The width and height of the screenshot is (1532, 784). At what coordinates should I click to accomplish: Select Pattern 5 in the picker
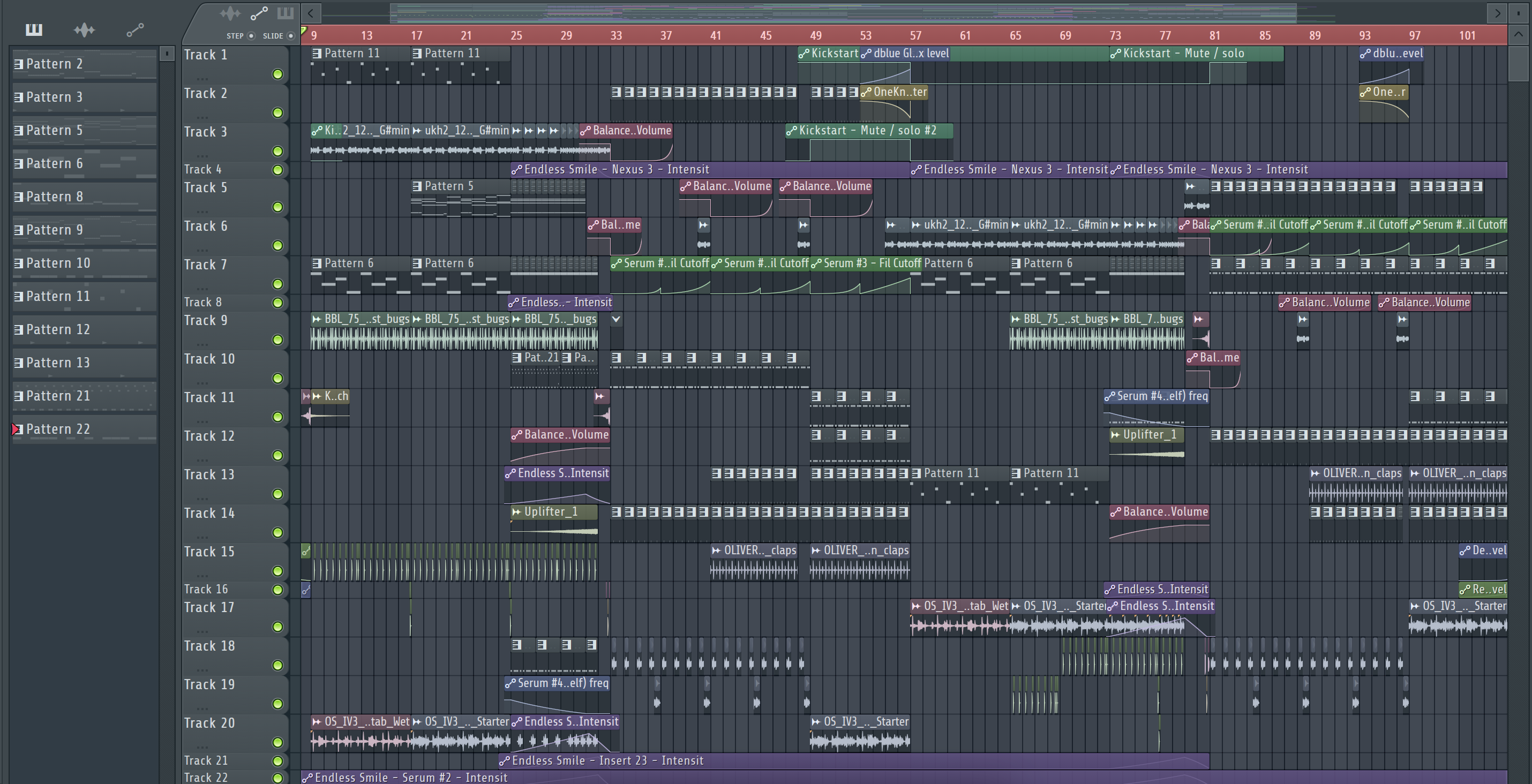pos(84,130)
